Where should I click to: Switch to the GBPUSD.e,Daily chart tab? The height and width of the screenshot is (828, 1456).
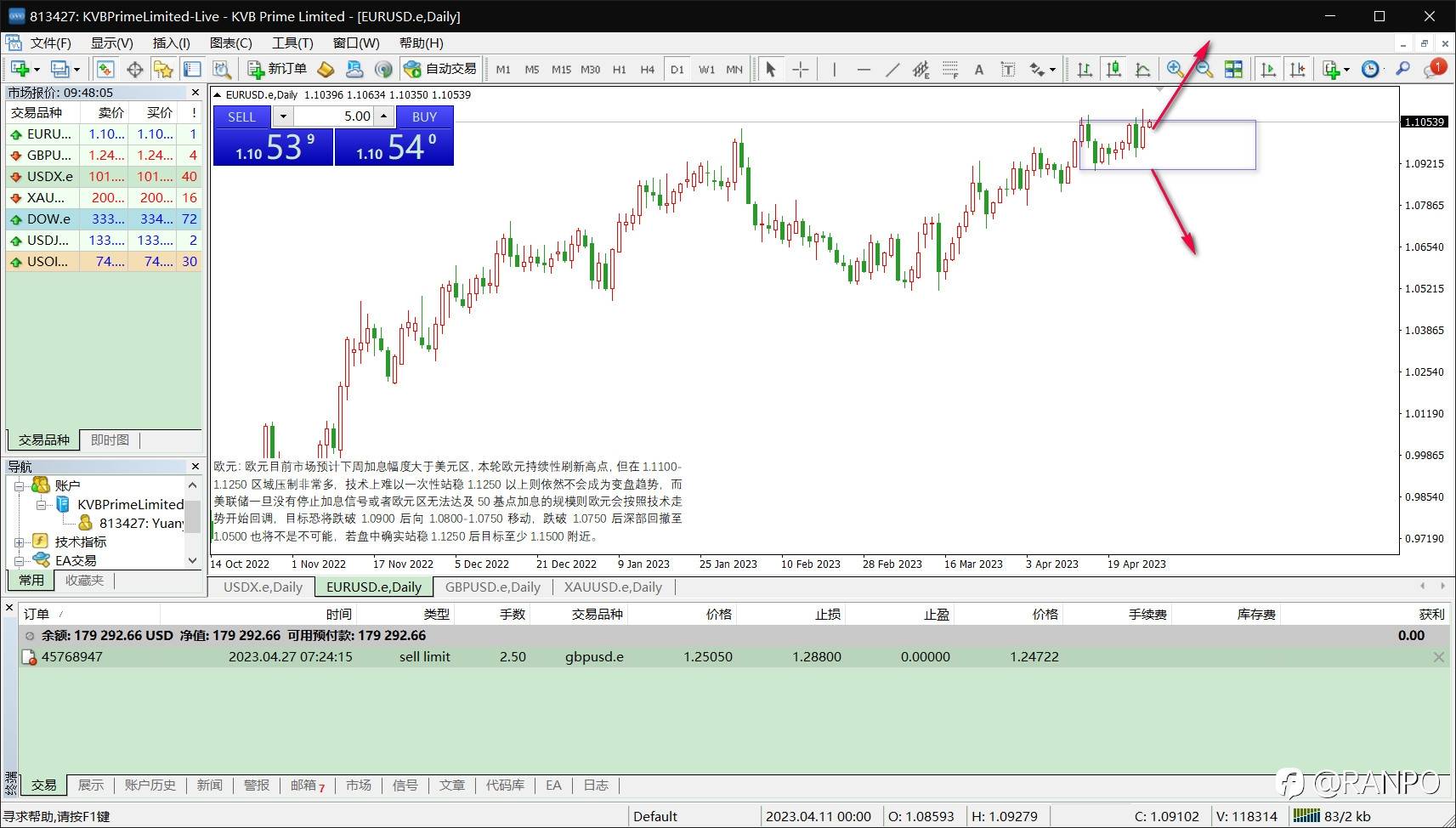[x=492, y=587]
